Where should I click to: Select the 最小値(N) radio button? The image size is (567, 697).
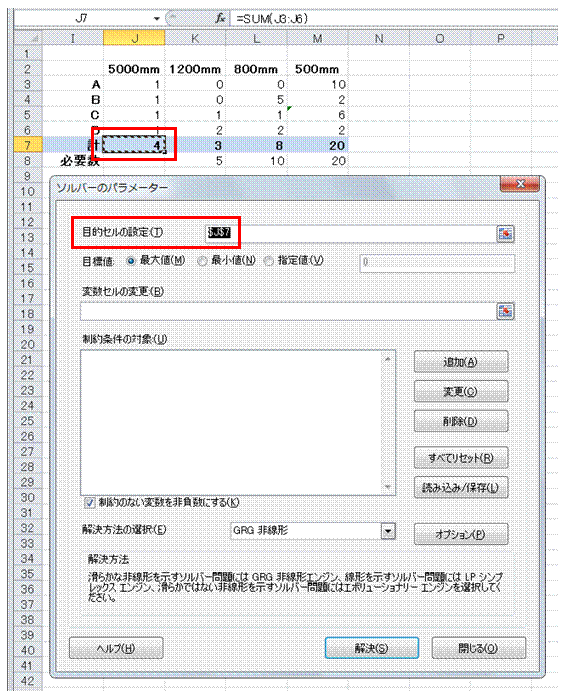pyautogui.click(x=202, y=261)
